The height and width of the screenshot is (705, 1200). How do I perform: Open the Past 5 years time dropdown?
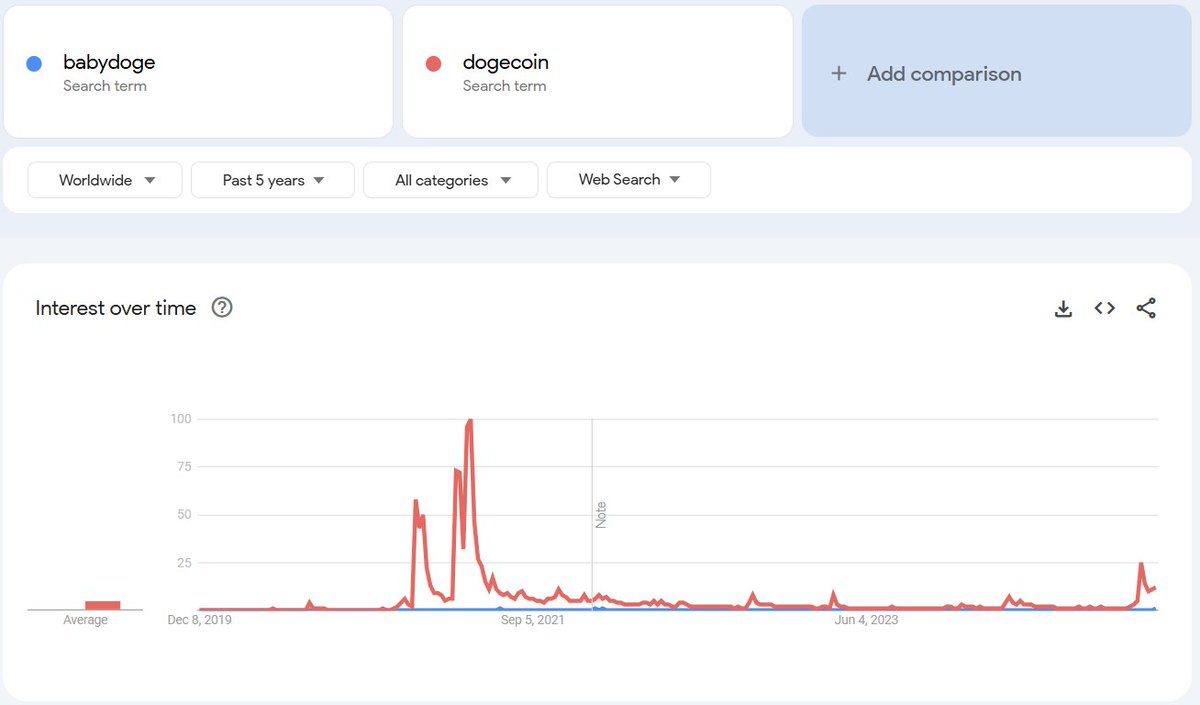(273, 180)
